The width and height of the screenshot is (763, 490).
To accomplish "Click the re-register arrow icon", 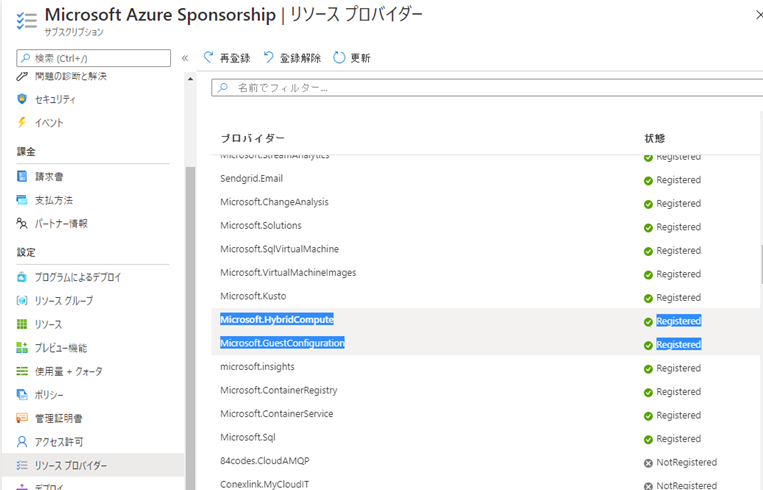I will 208,57.
